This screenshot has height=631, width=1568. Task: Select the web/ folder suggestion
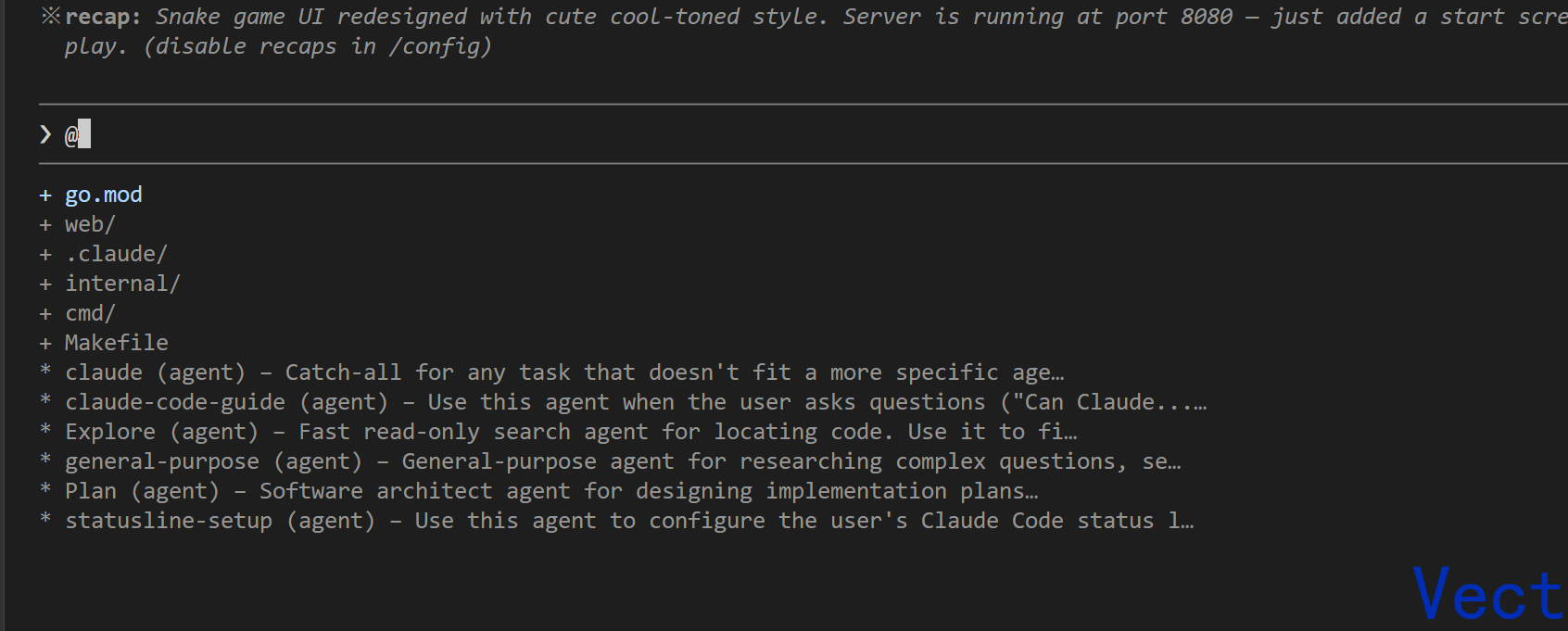tap(90, 224)
